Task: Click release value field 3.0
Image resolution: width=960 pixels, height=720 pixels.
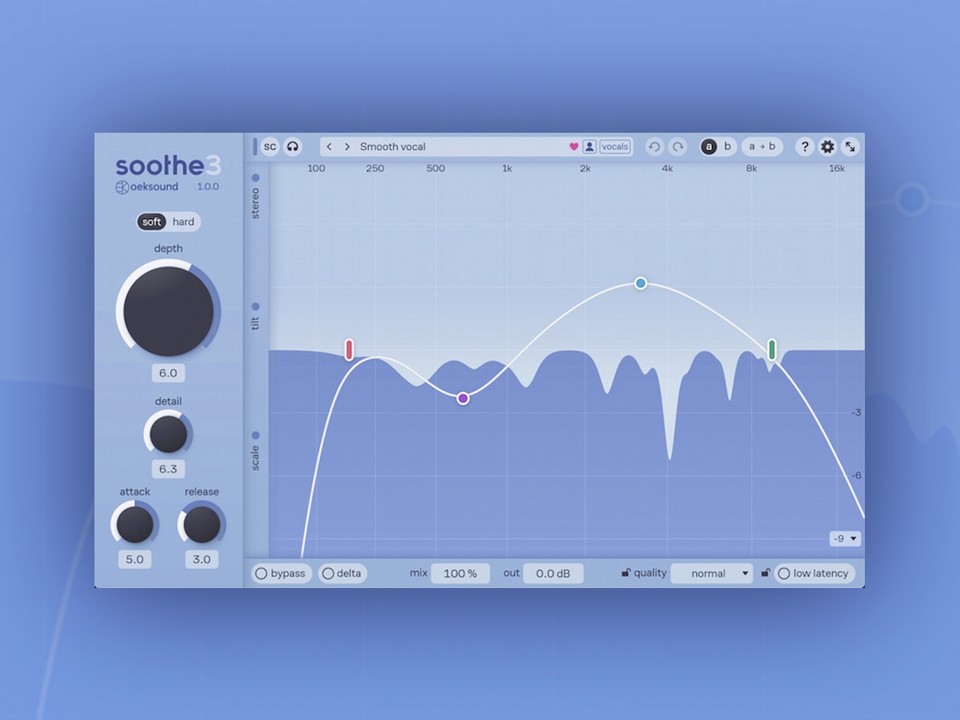Action: tap(201, 559)
